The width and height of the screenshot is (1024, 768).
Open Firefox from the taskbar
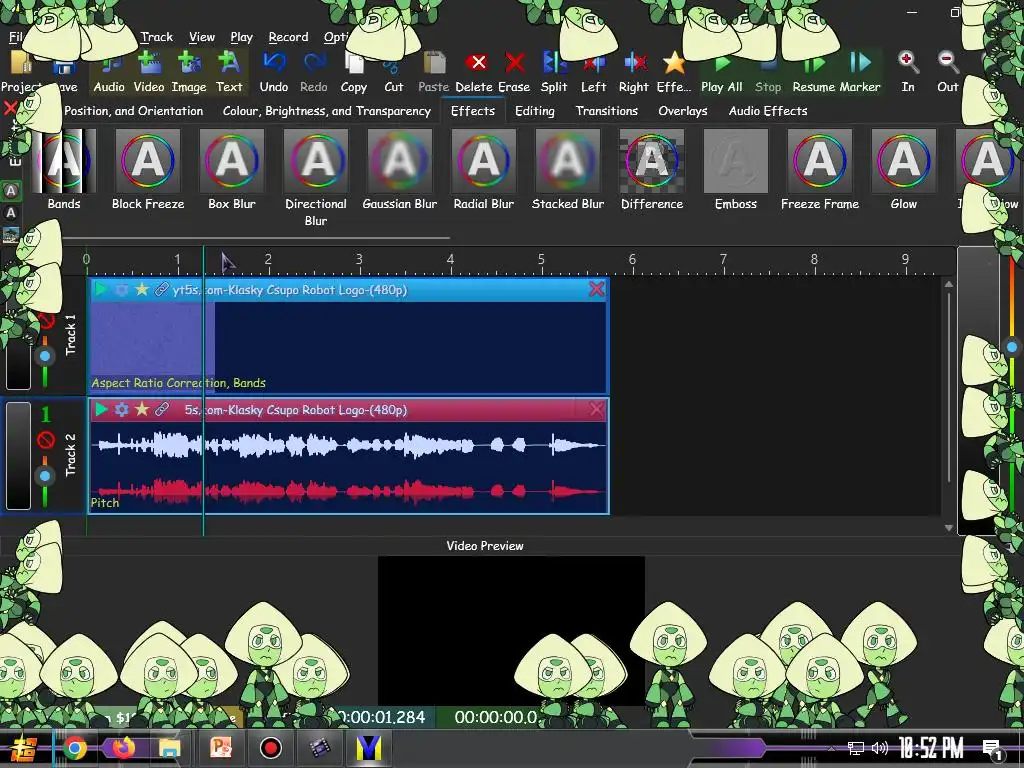[122, 748]
